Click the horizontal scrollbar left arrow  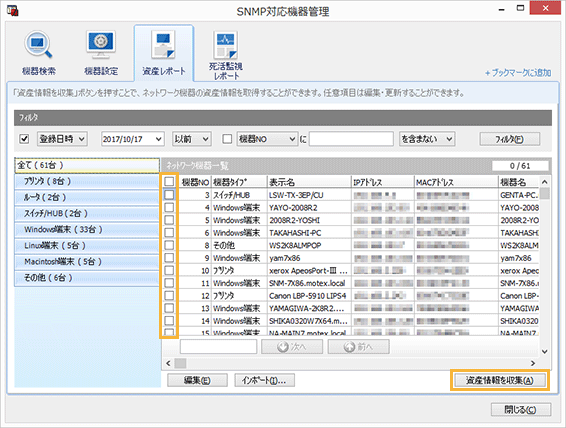[168, 363]
